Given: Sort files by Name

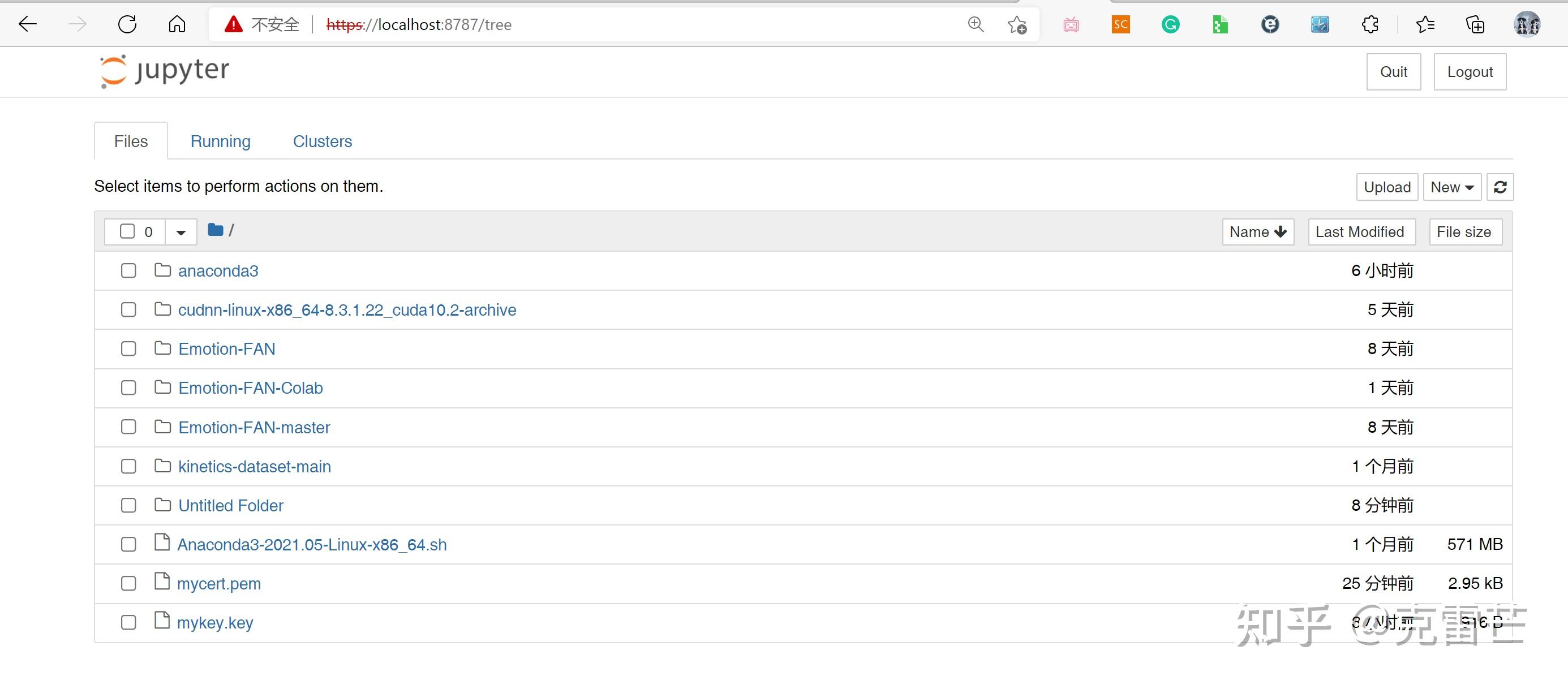Looking at the screenshot, I should click(1257, 232).
